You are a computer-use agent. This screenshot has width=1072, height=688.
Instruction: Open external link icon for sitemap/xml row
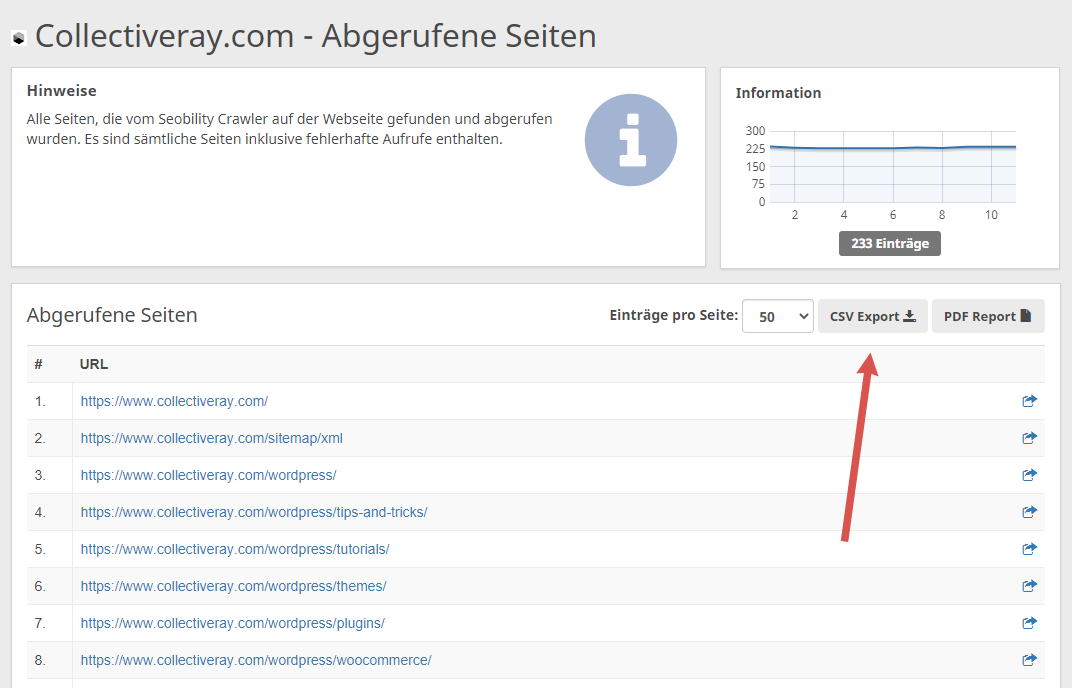tap(1029, 438)
